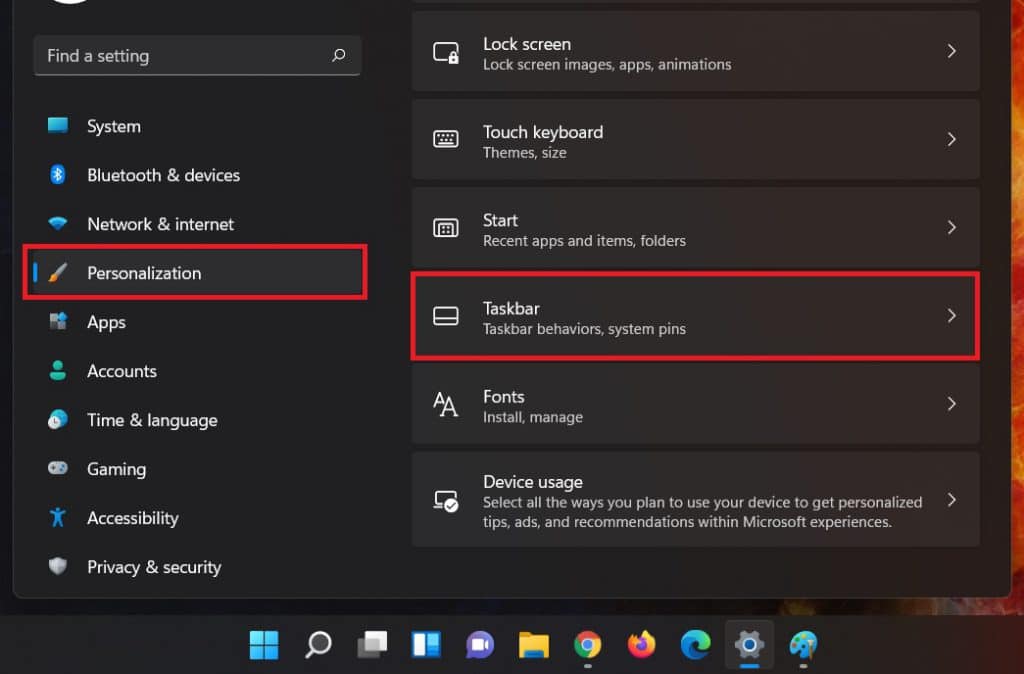The height and width of the screenshot is (674, 1024).
Task: Open Fonts settings title
Action: click(x=504, y=396)
